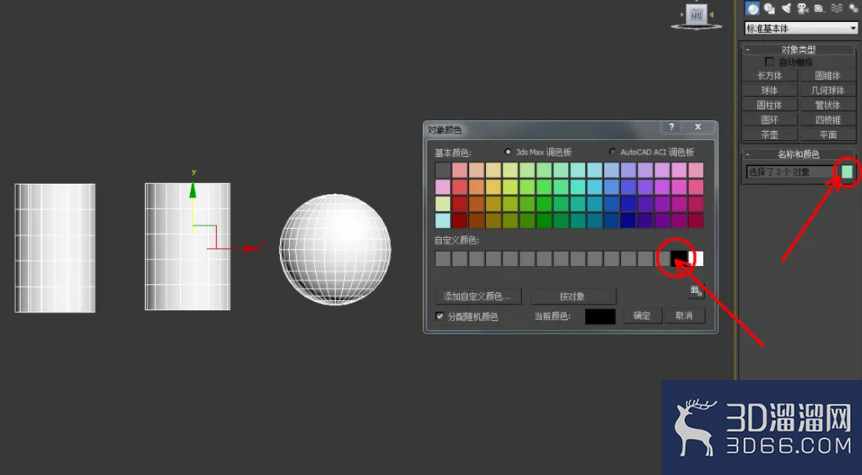Open the 标准基本体 dropdown list
Image resolution: width=862 pixels, height=475 pixels.
(801, 28)
